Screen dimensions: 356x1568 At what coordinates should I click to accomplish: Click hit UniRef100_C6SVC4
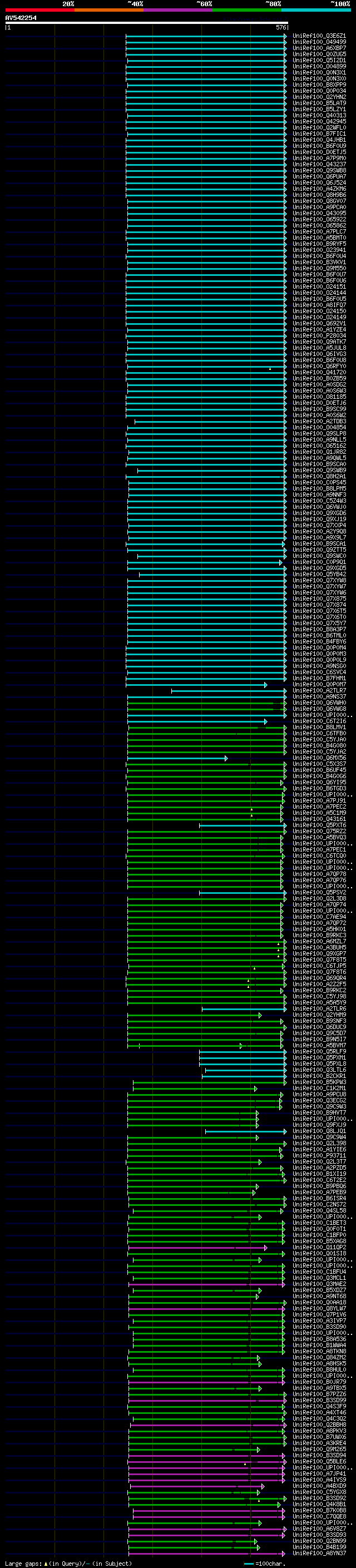pyautogui.click(x=319, y=672)
